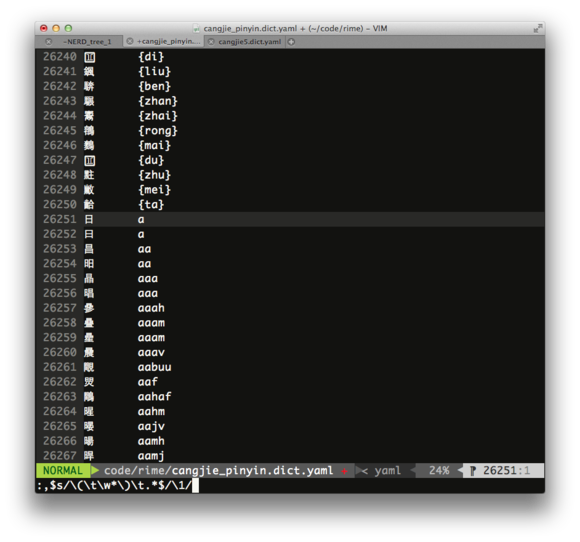Click line number 26267
The width and height of the screenshot is (580, 542).
tap(60, 455)
